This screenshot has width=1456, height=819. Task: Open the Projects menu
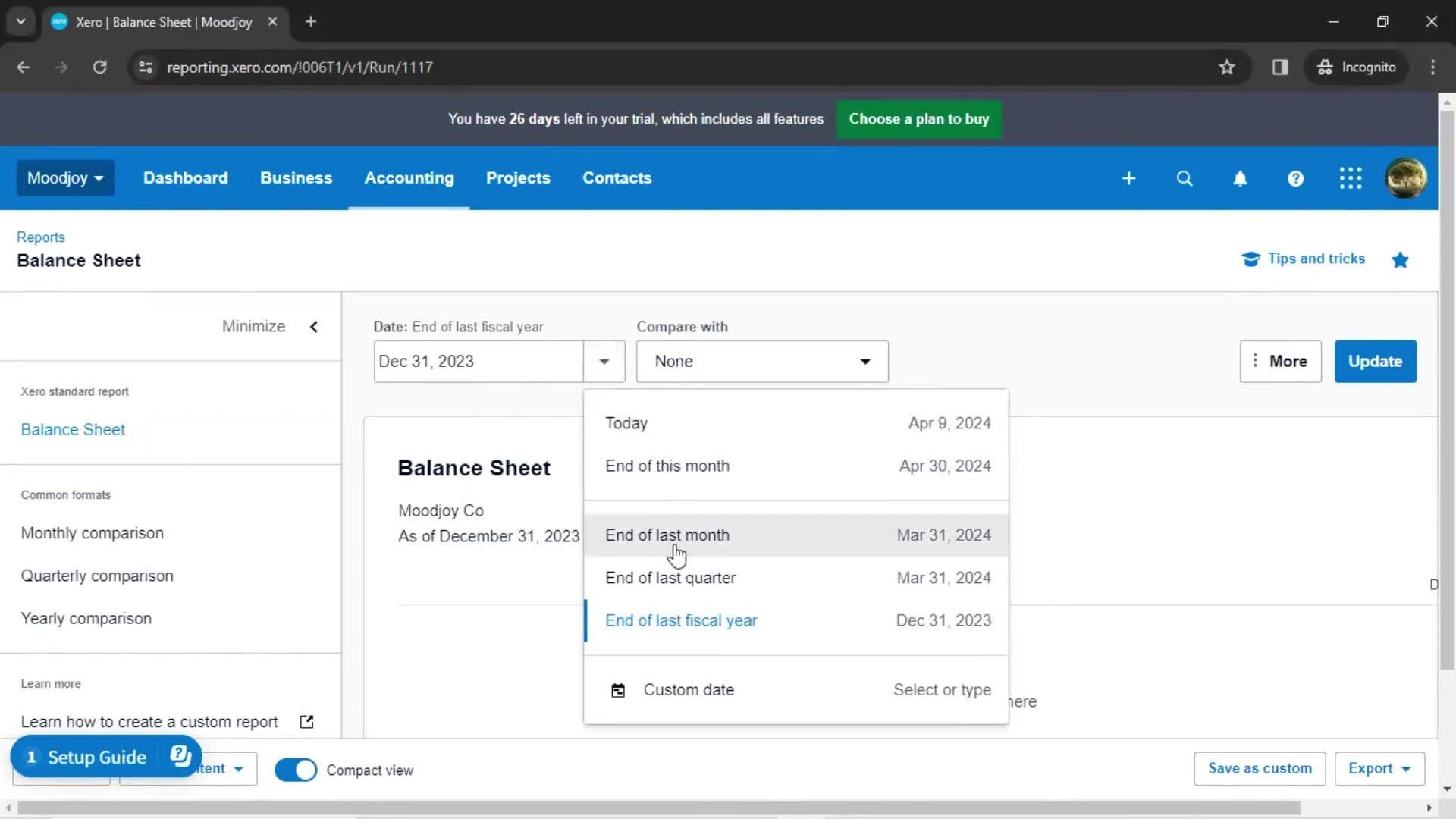[518, 178]
